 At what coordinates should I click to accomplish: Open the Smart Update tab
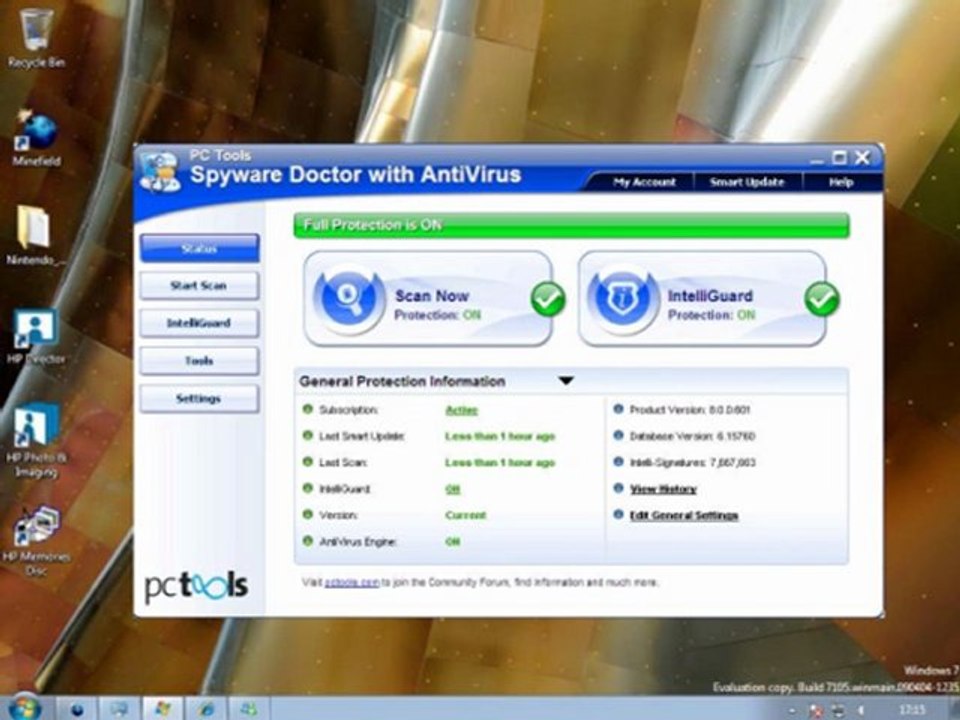[x=747, y=182]
